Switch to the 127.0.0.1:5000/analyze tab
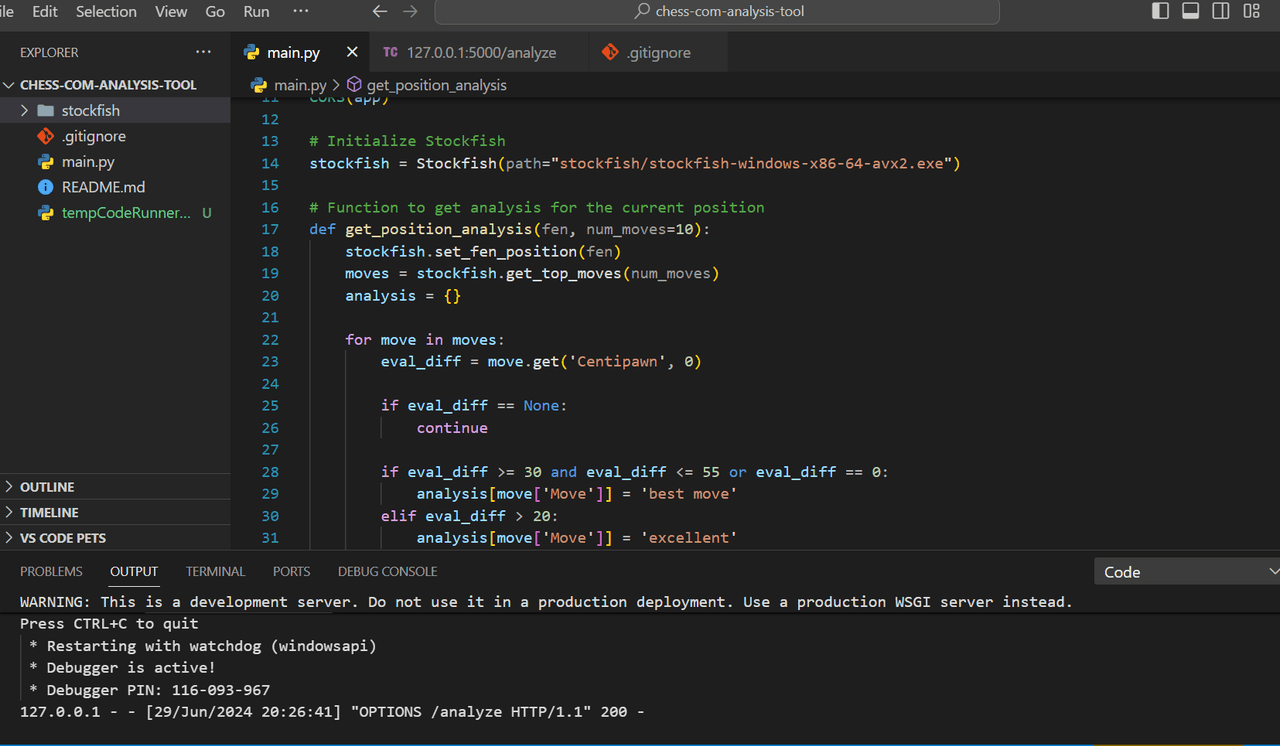The height and width of the screenshot is (746, 1280). pos(481,52)
